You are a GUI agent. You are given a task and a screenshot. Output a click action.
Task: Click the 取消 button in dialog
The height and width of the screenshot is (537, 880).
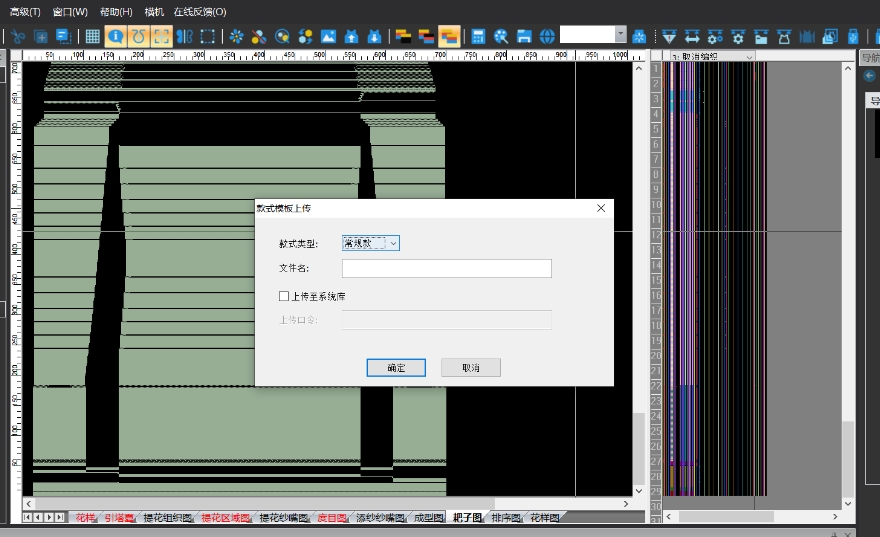click(470, 368)
